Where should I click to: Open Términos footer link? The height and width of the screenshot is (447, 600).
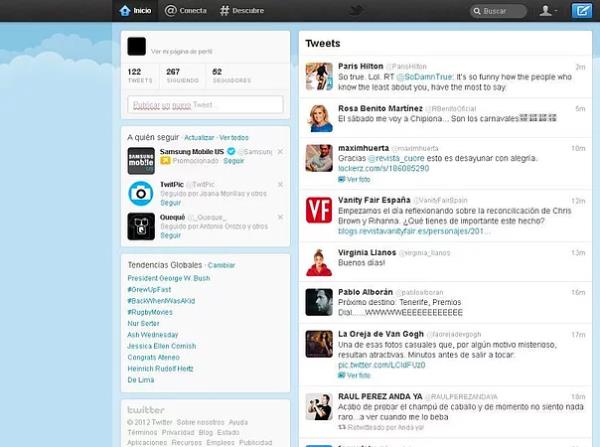(142, 432)
